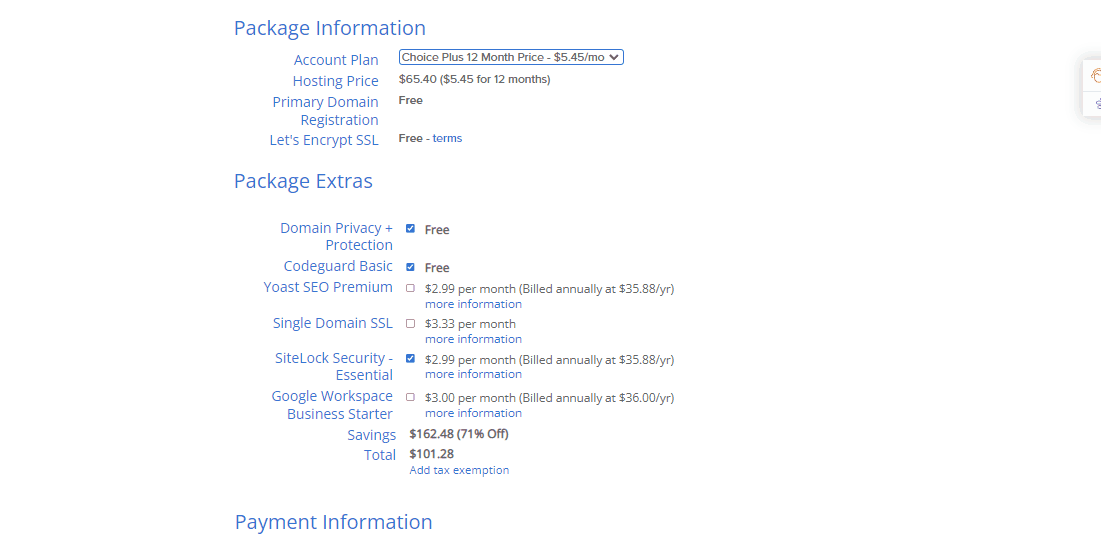Image resolution: width=1101 pixels, height=543 pixels.
Task: Click the Yoast SEO Premium label
Action: 328,287
